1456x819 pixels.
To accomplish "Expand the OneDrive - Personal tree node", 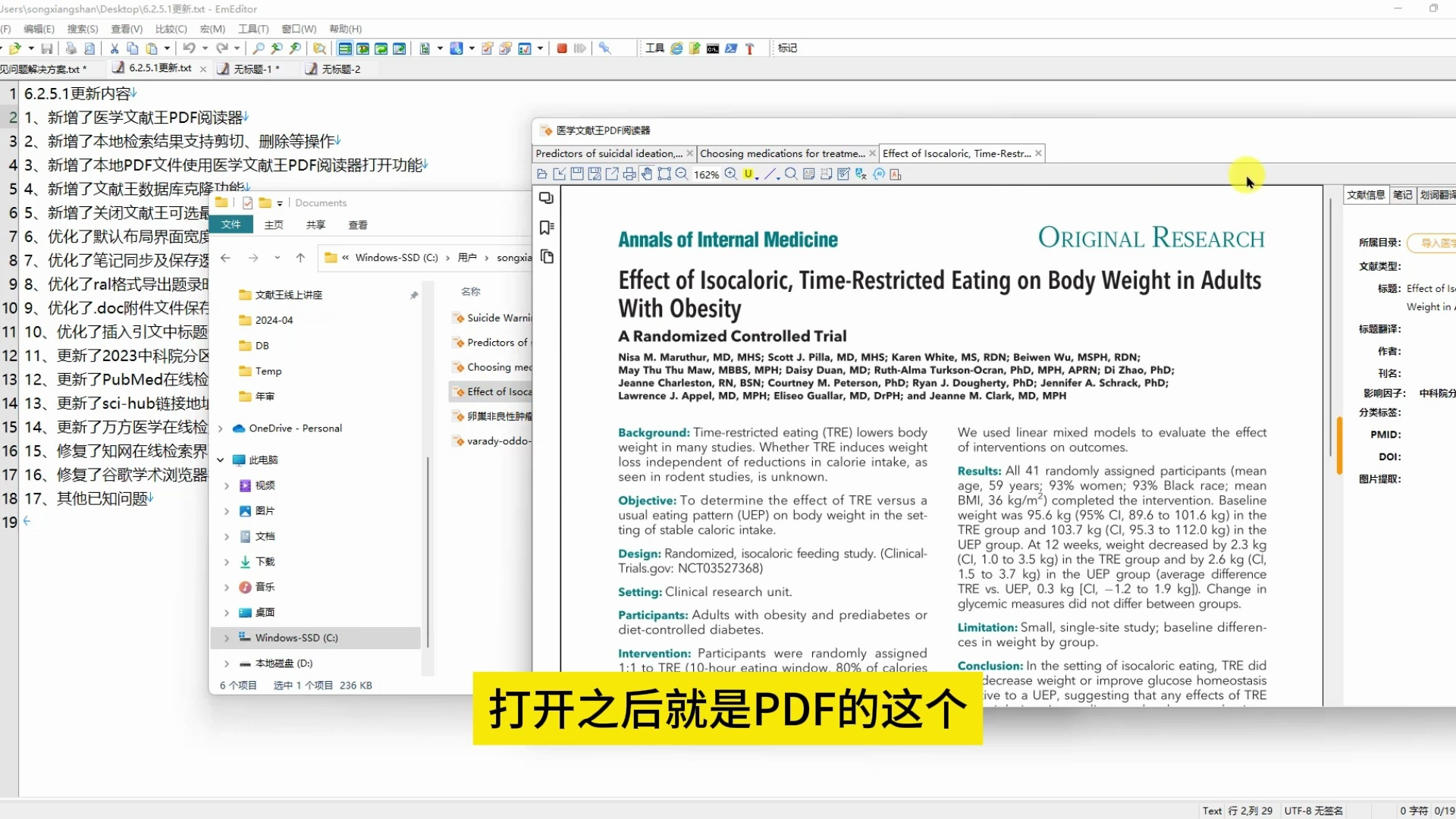I will 221,429.
